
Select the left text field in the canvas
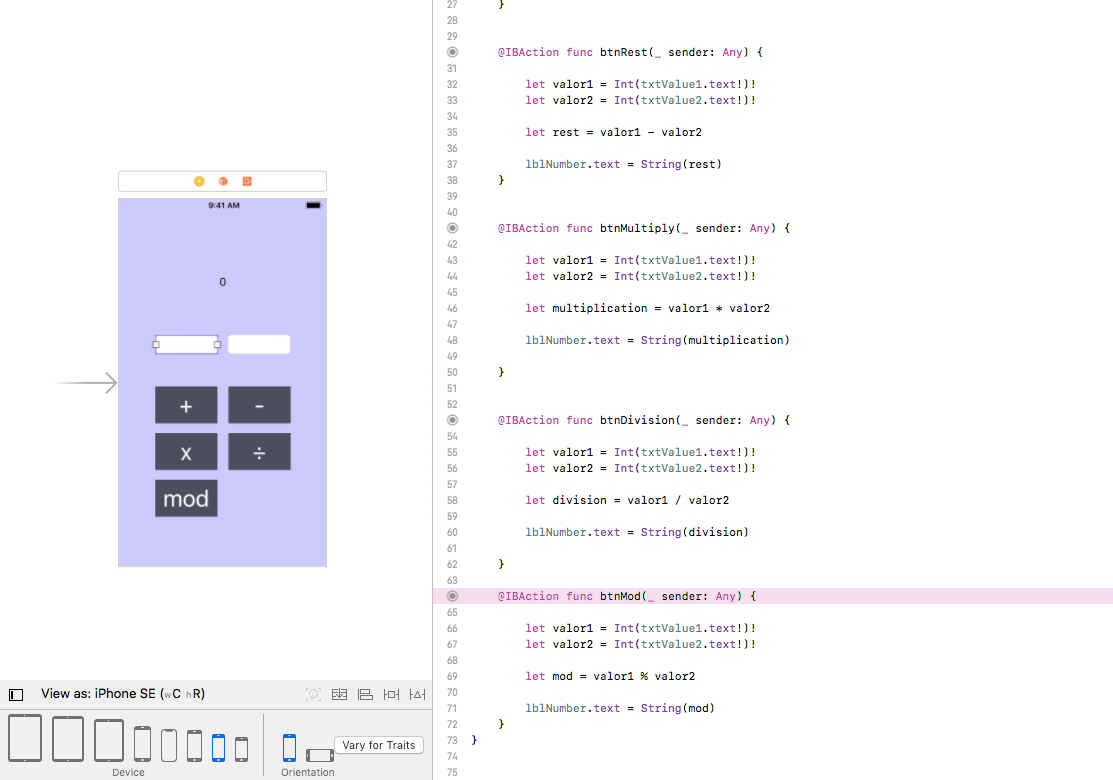click(x=186, y=343)
